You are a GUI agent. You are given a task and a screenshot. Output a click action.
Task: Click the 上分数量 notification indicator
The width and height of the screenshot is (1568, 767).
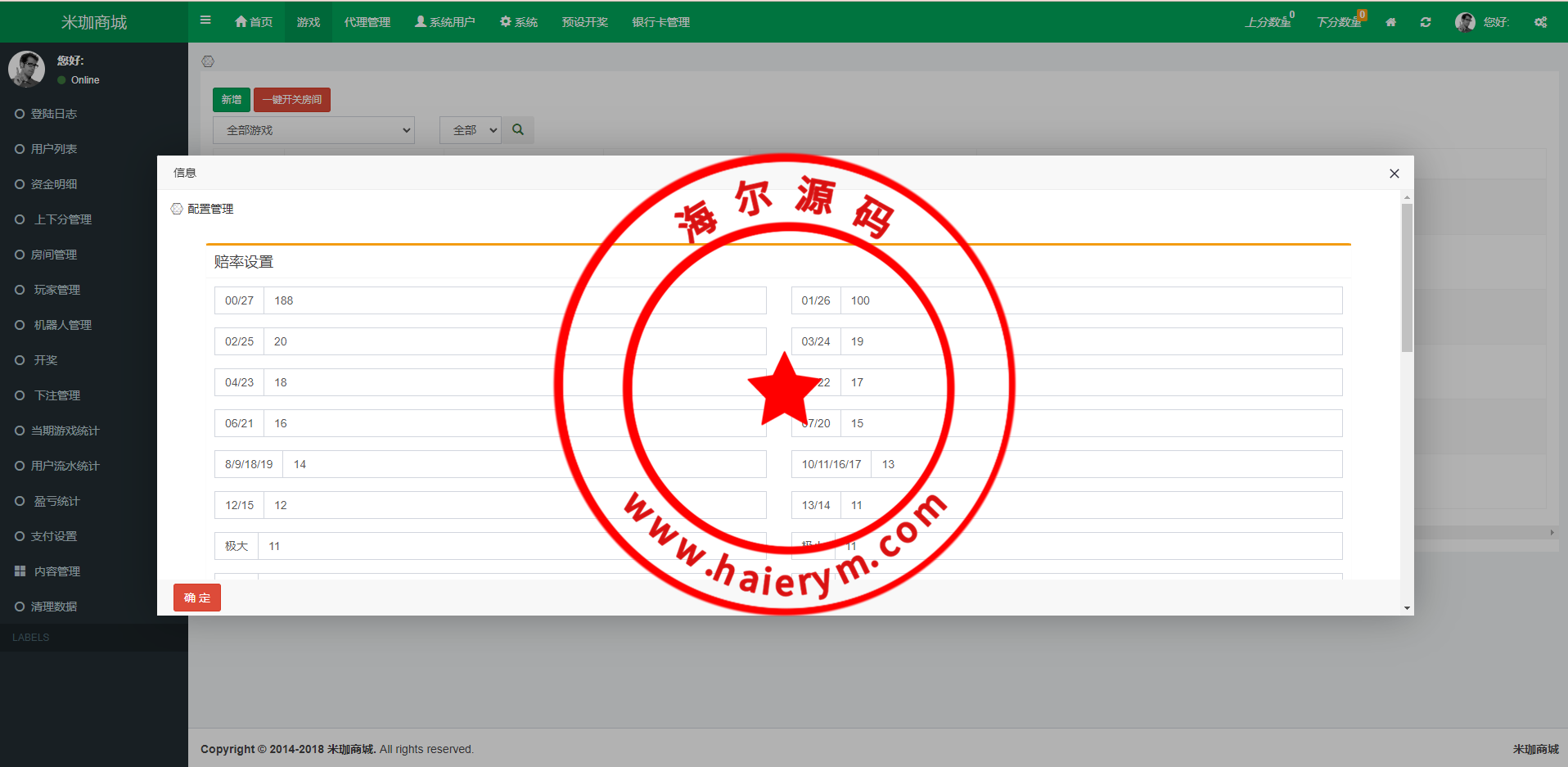coord(1268,22)
